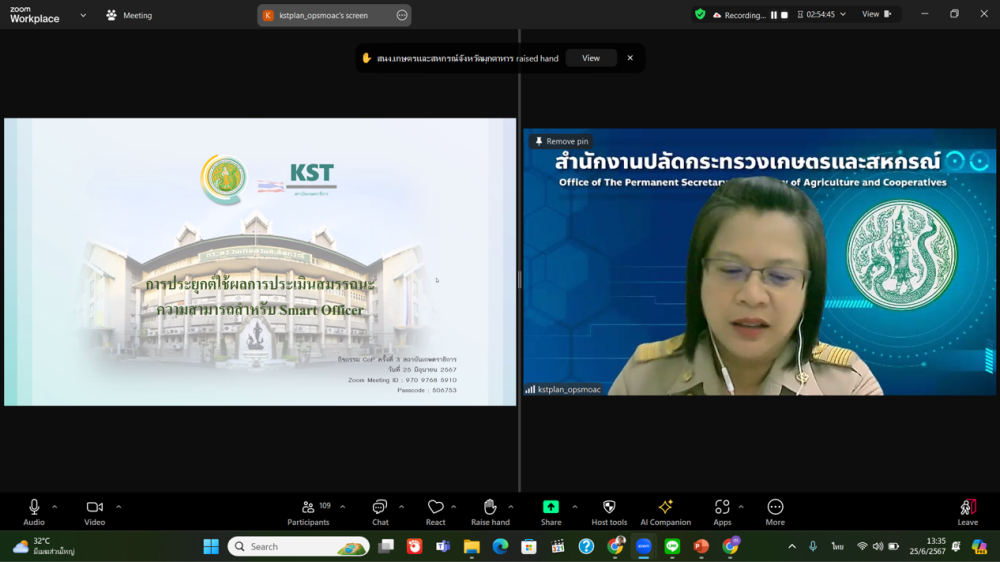1000x562 pixels.
Task: Click the Remove pin button
Action: pos(561,142)
